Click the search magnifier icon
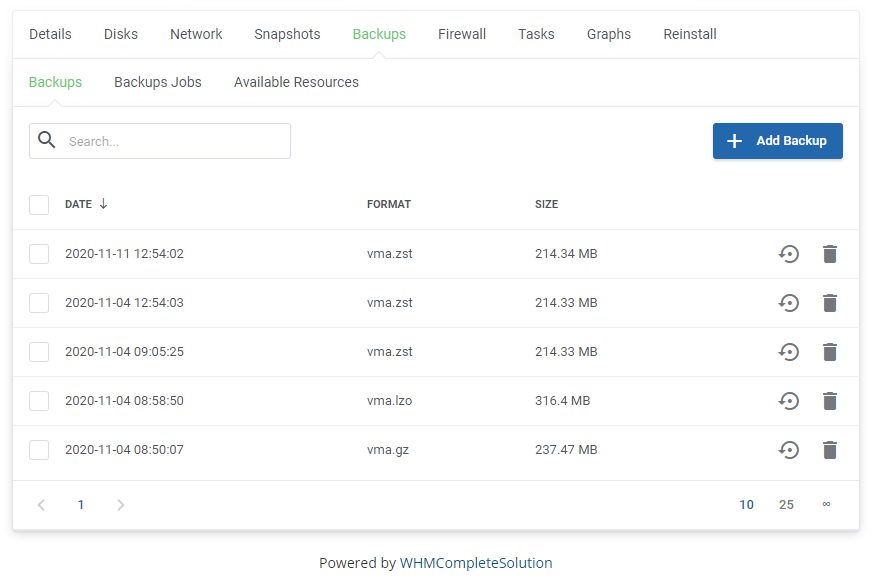Viewport: 874px width, 580px height. [47, 140]
